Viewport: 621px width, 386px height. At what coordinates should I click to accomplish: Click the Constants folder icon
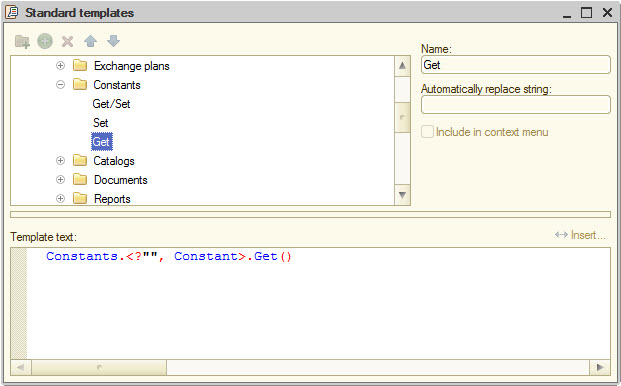click(80, 84)
